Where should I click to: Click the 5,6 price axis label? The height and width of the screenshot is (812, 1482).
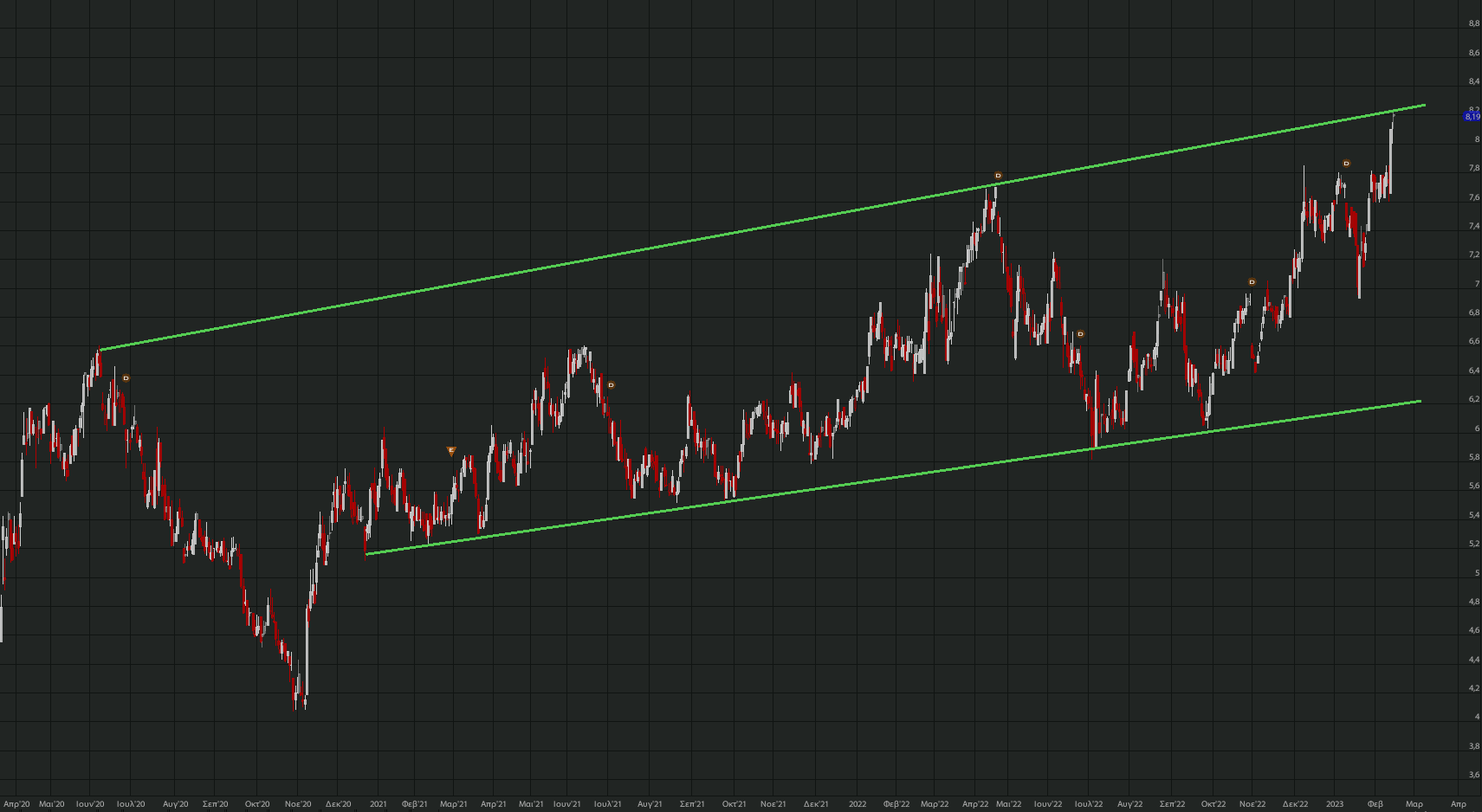tap(1474, 487)
